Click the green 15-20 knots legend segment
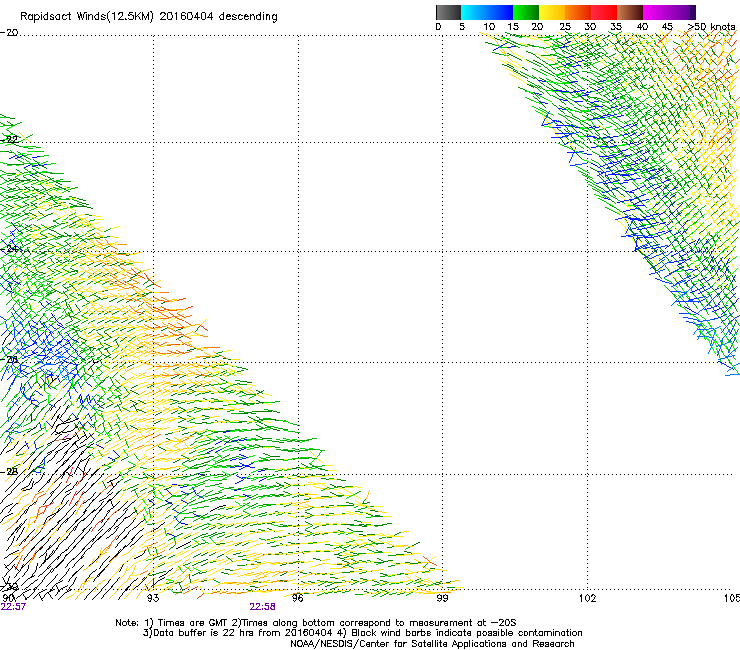Image resolution: width=740 pixels, height=650 pixels. pos(526,12)
